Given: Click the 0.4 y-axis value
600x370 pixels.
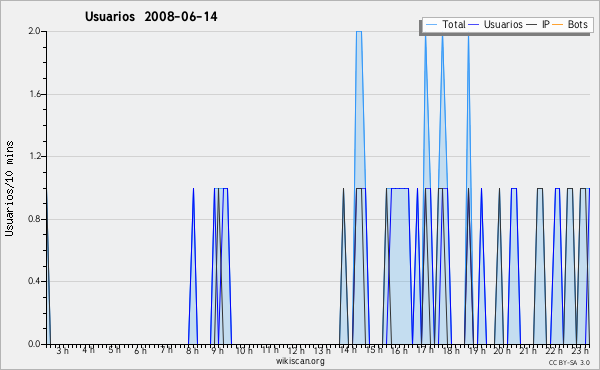Looking at the screenshot, I should click(34, 282).
